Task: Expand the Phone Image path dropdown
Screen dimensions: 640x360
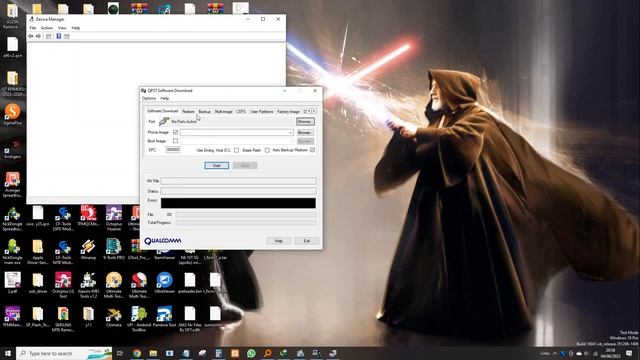Action: (291, 133)
